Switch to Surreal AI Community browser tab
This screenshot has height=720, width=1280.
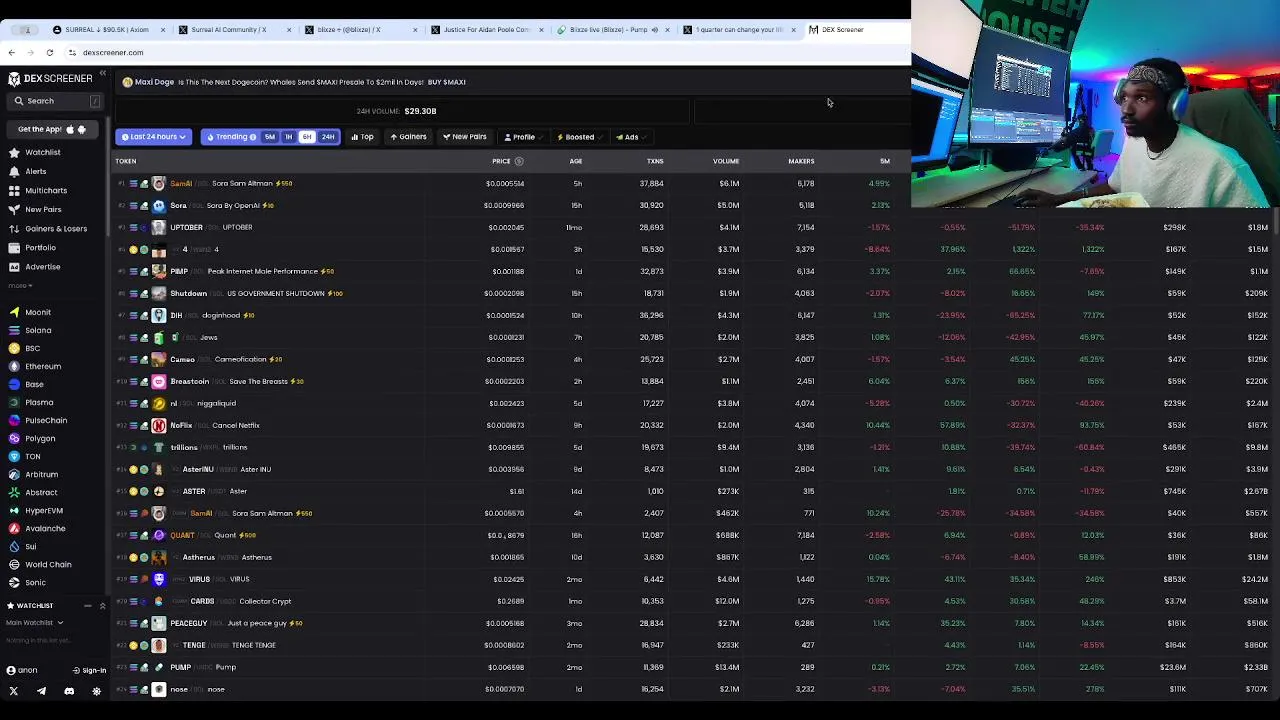[x=236, y=29]
